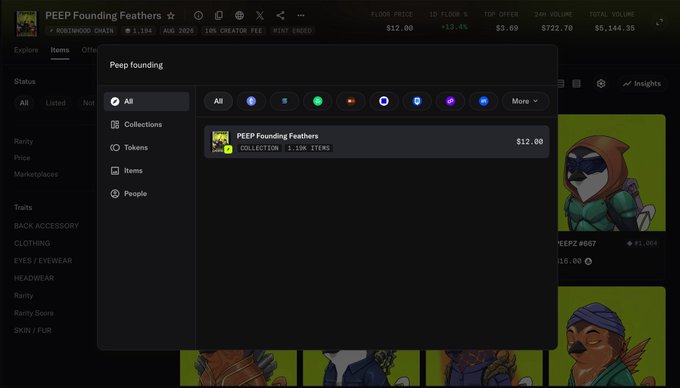
Task: Open the three-dot more options menu
Action: (x=301, y=16)
